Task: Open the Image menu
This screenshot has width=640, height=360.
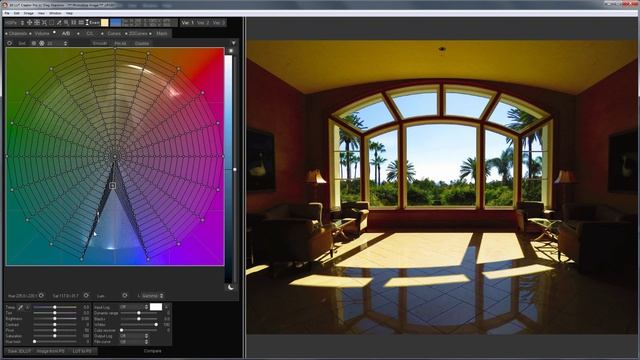Action: pos(29,13)
